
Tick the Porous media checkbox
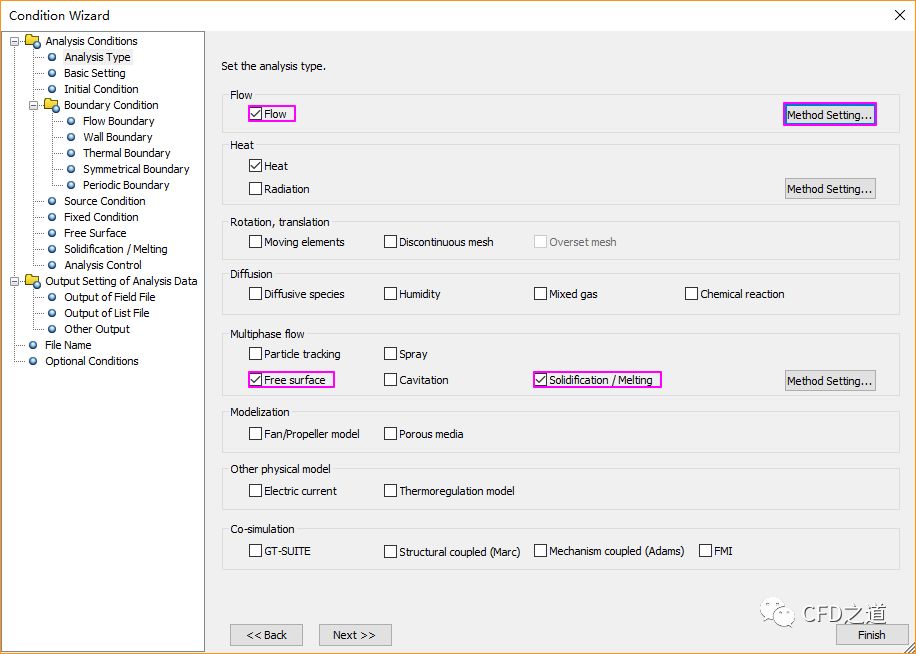coord(391,434)
